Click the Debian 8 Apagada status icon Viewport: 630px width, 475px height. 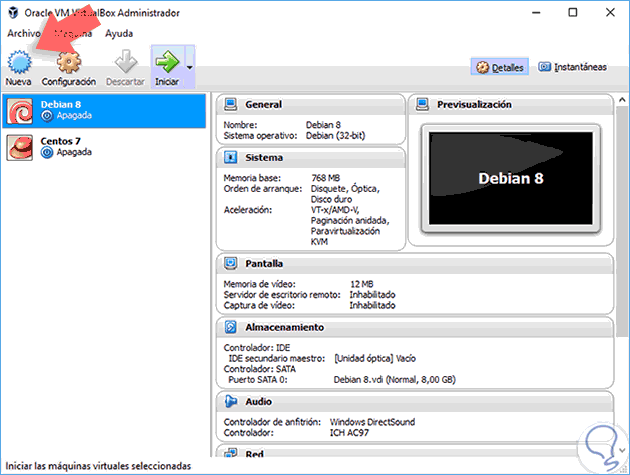point(47,116)
